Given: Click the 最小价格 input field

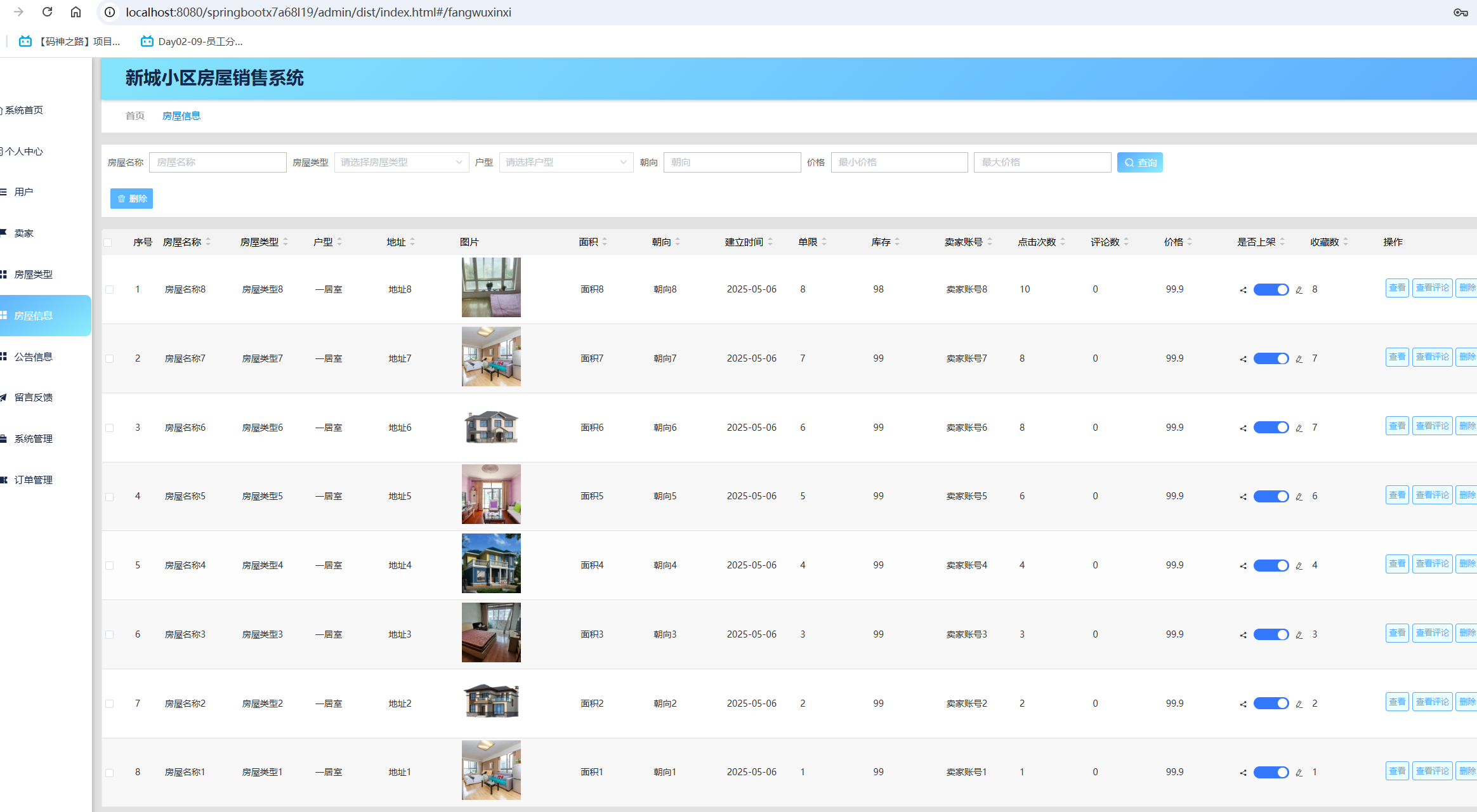Looking at the screenshot, I should (899, 162).
